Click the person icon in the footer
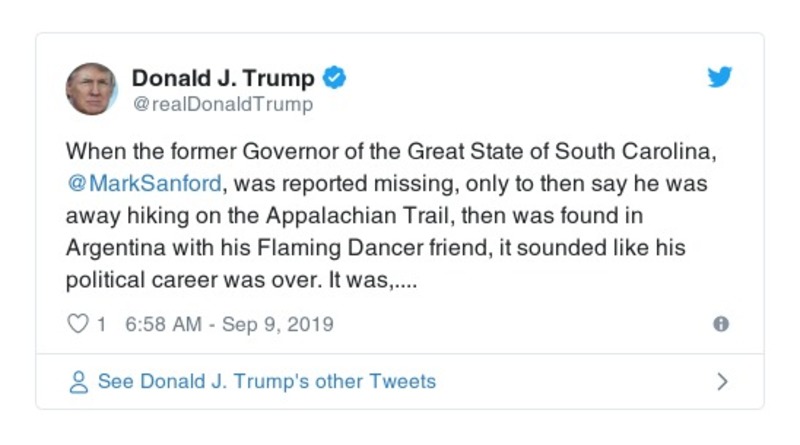800x445 pixels. pos(76,382)
